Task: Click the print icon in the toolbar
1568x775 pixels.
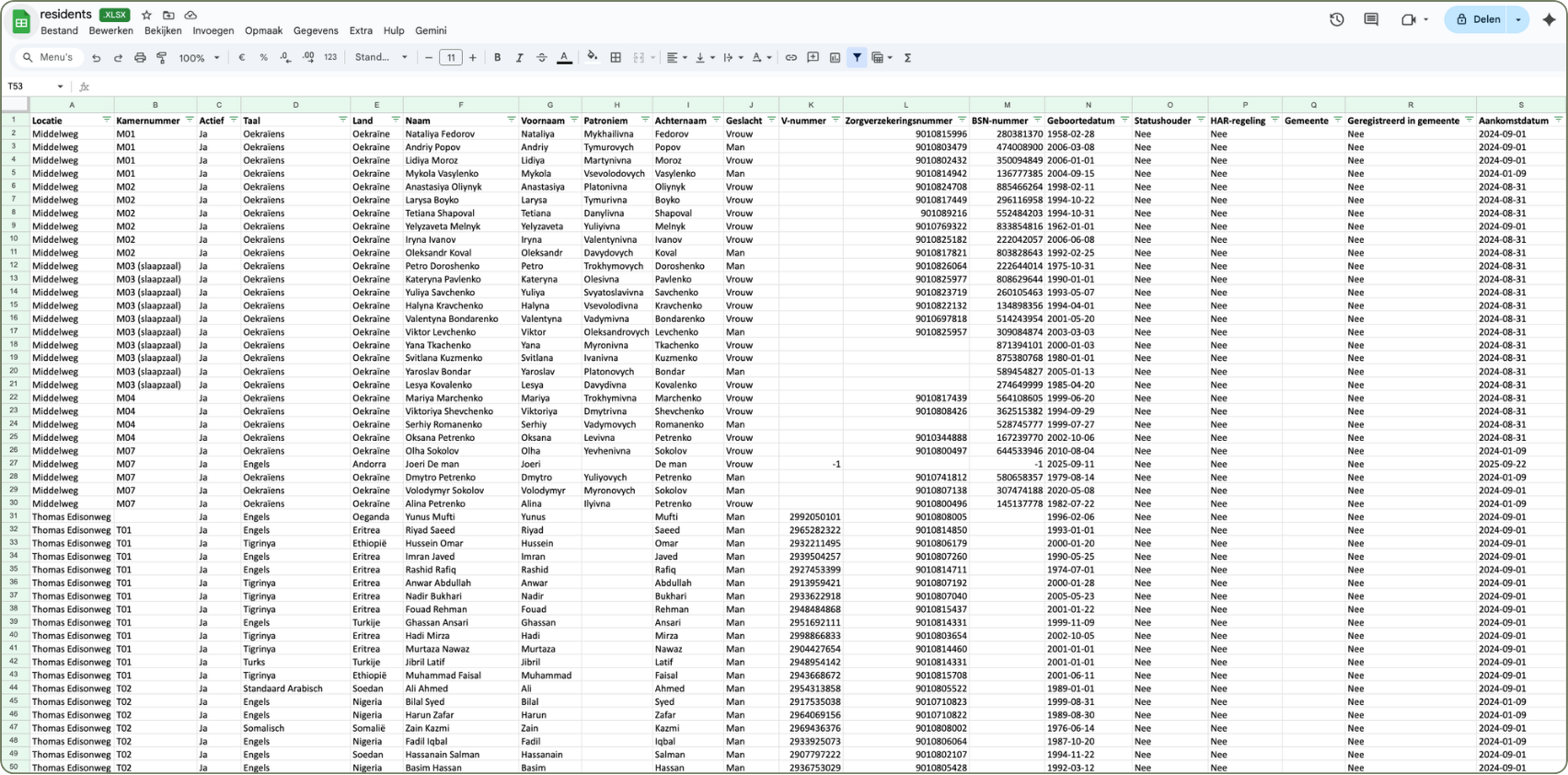Action: (x=140, y=58)
